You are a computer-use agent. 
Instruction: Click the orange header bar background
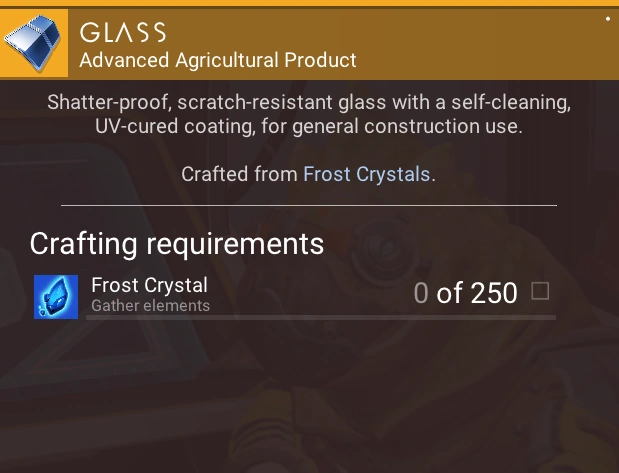[x=480, y=45]
